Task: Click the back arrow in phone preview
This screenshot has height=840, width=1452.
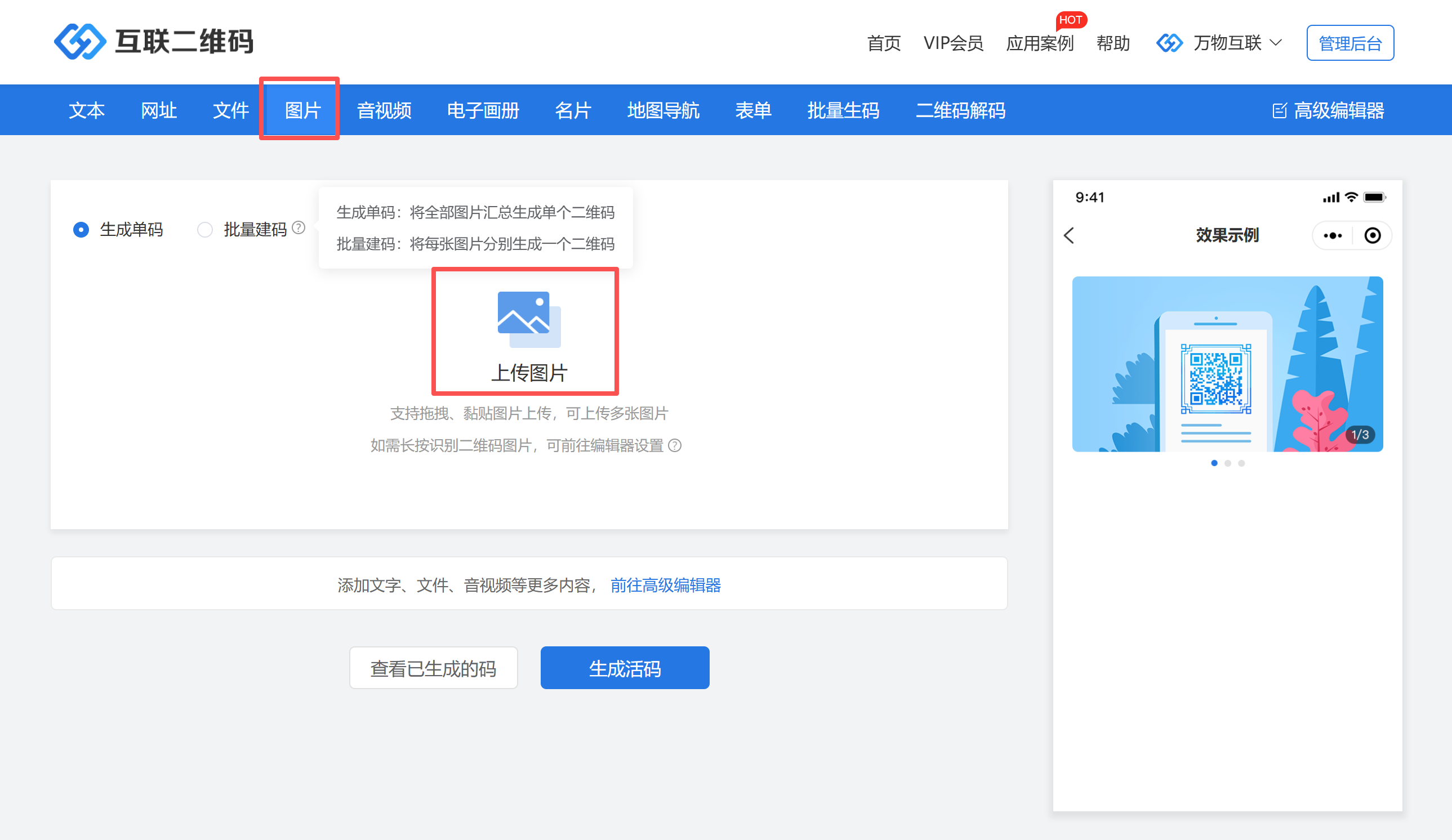Action: pyautogui.click(x=1070, y=235)
